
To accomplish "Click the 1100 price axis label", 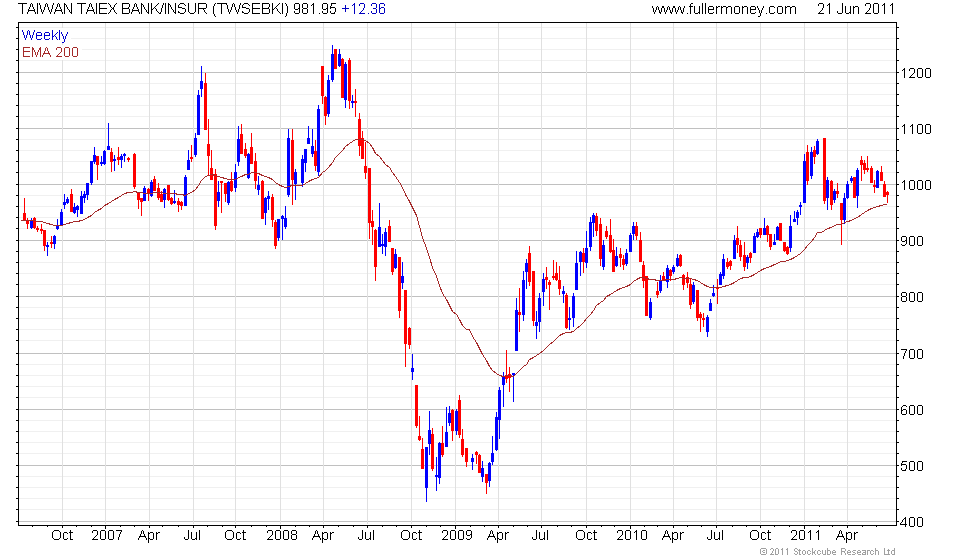I will click(x=916, y=129).
